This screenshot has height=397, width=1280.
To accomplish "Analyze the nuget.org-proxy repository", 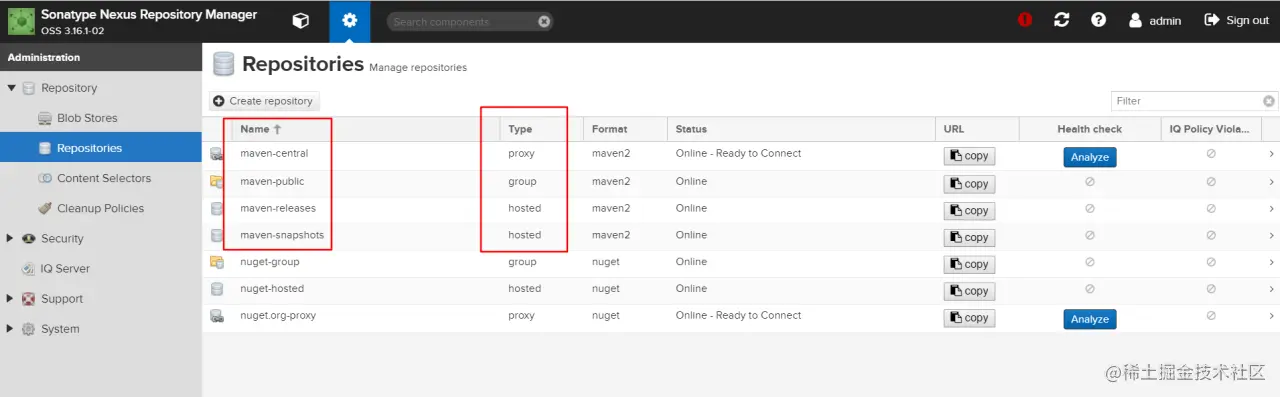I will click(1089, 319).
